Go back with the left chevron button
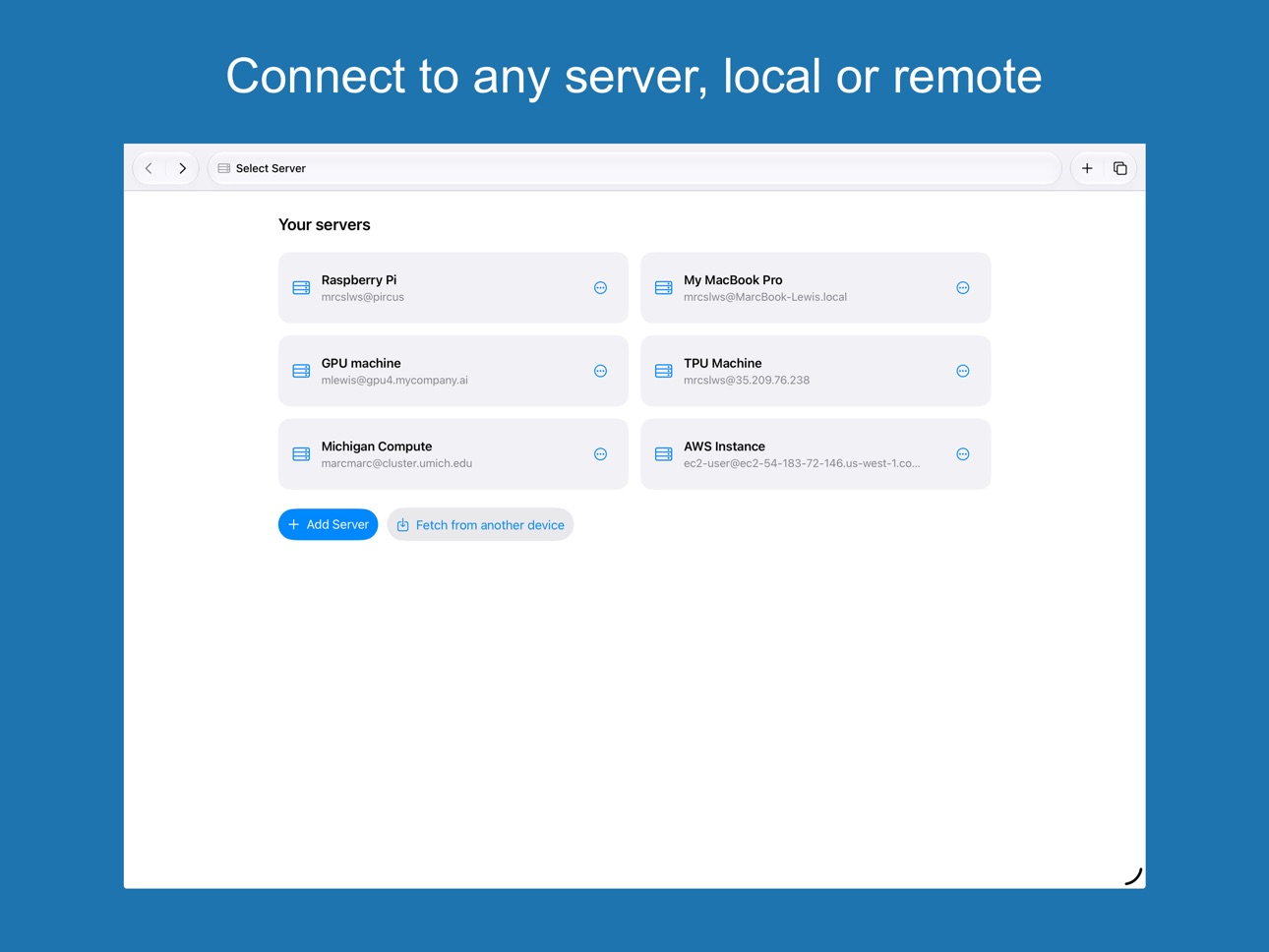Image resolution: width=1269 pixels, height=952 pixels. pyautogui.click(x=150, y=168)
